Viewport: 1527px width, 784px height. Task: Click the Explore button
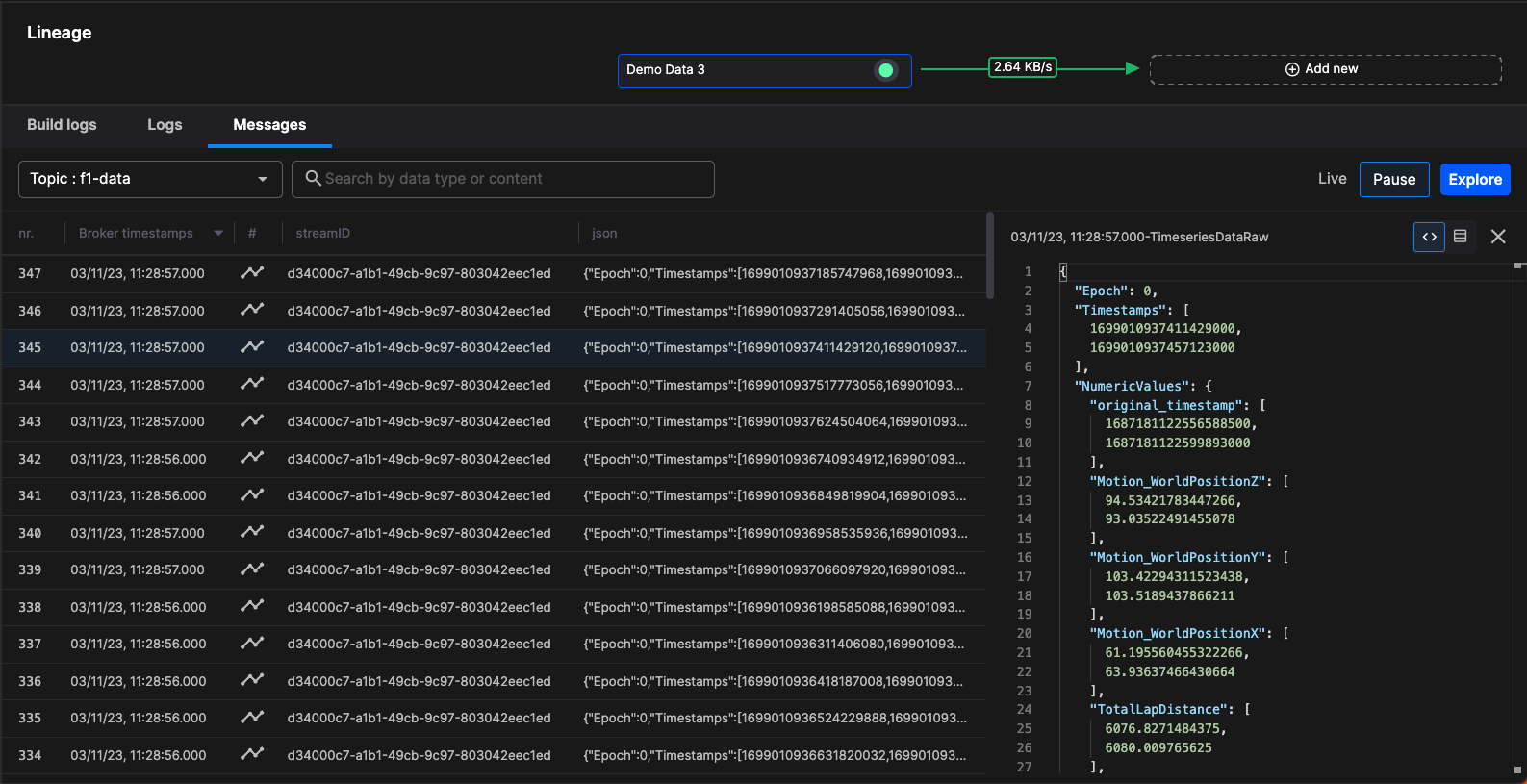(1475, 180)
